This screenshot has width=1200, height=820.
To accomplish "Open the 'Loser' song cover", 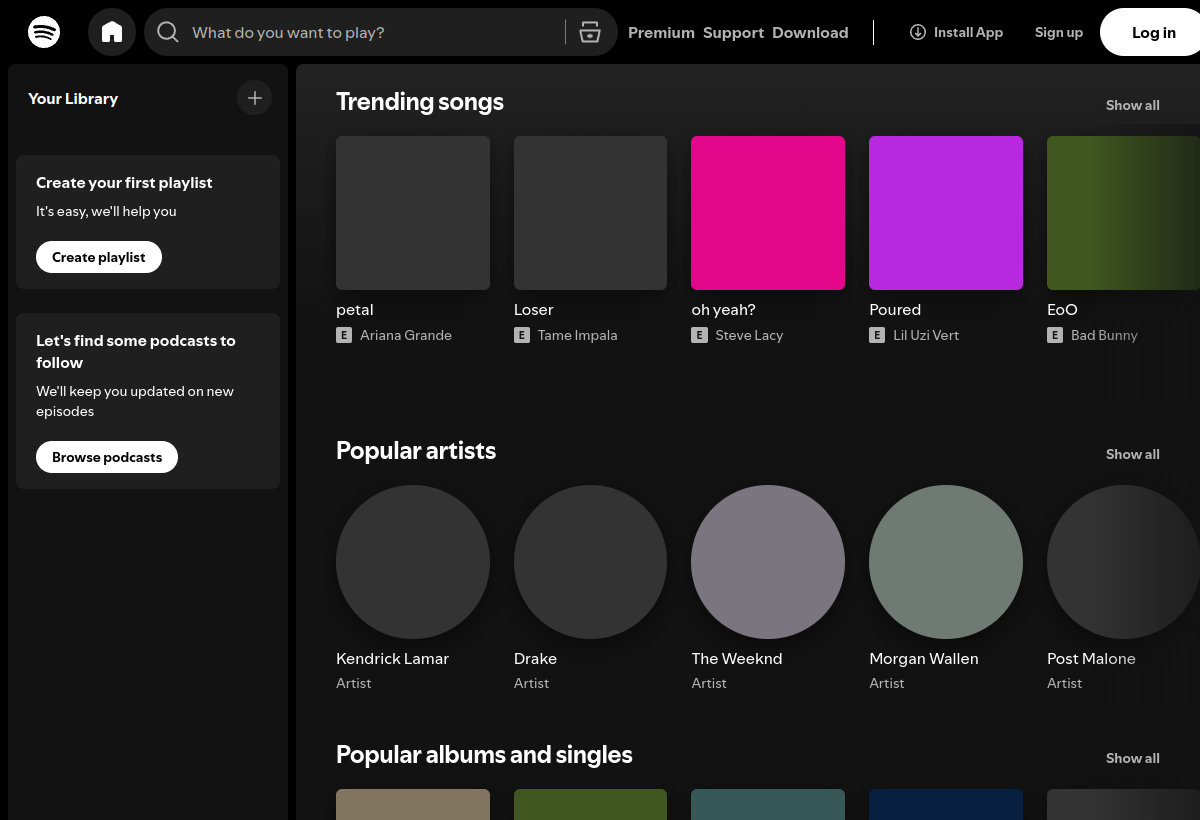I will tap(590, 213).
